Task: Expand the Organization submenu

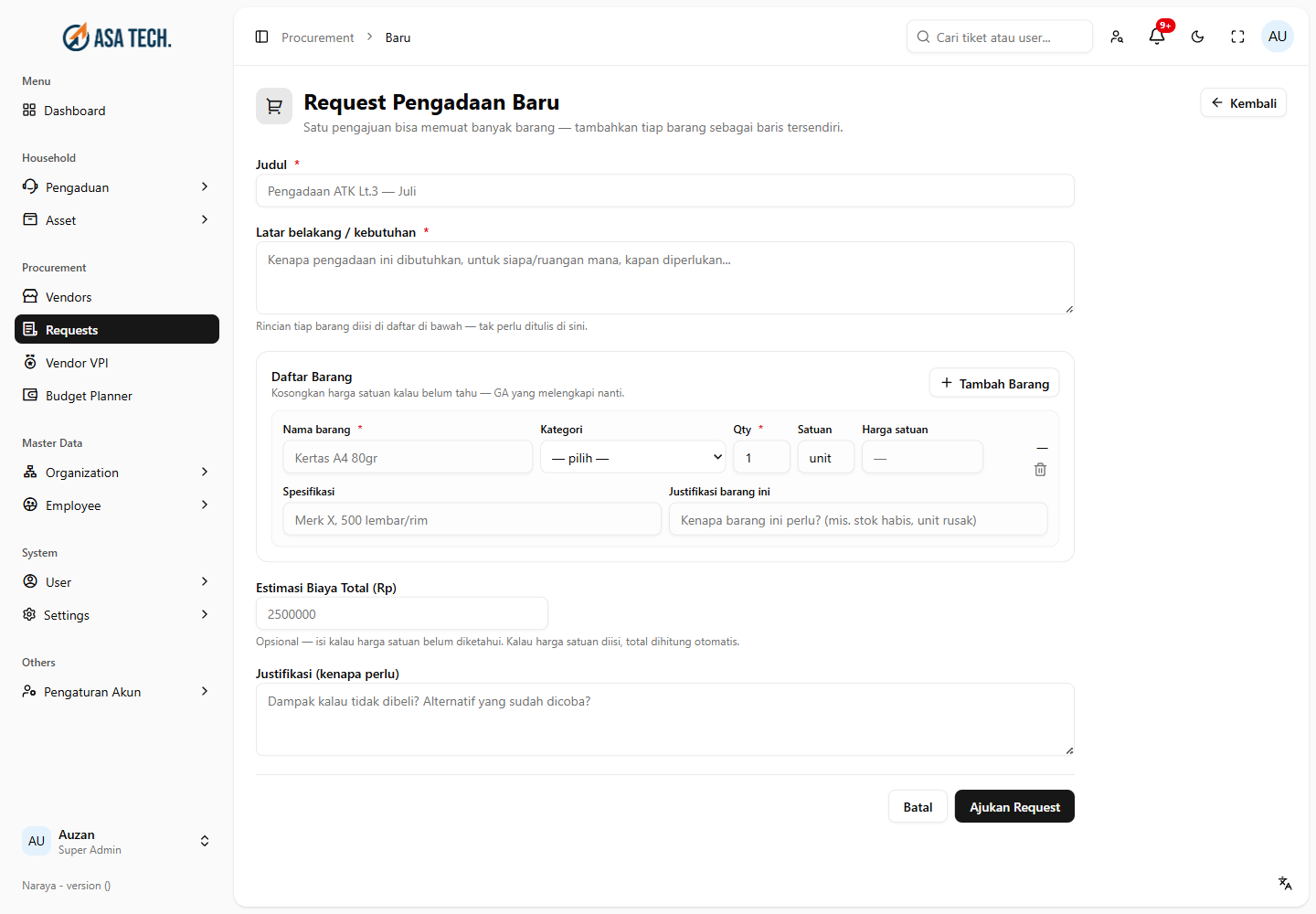Action: [117, 473]
